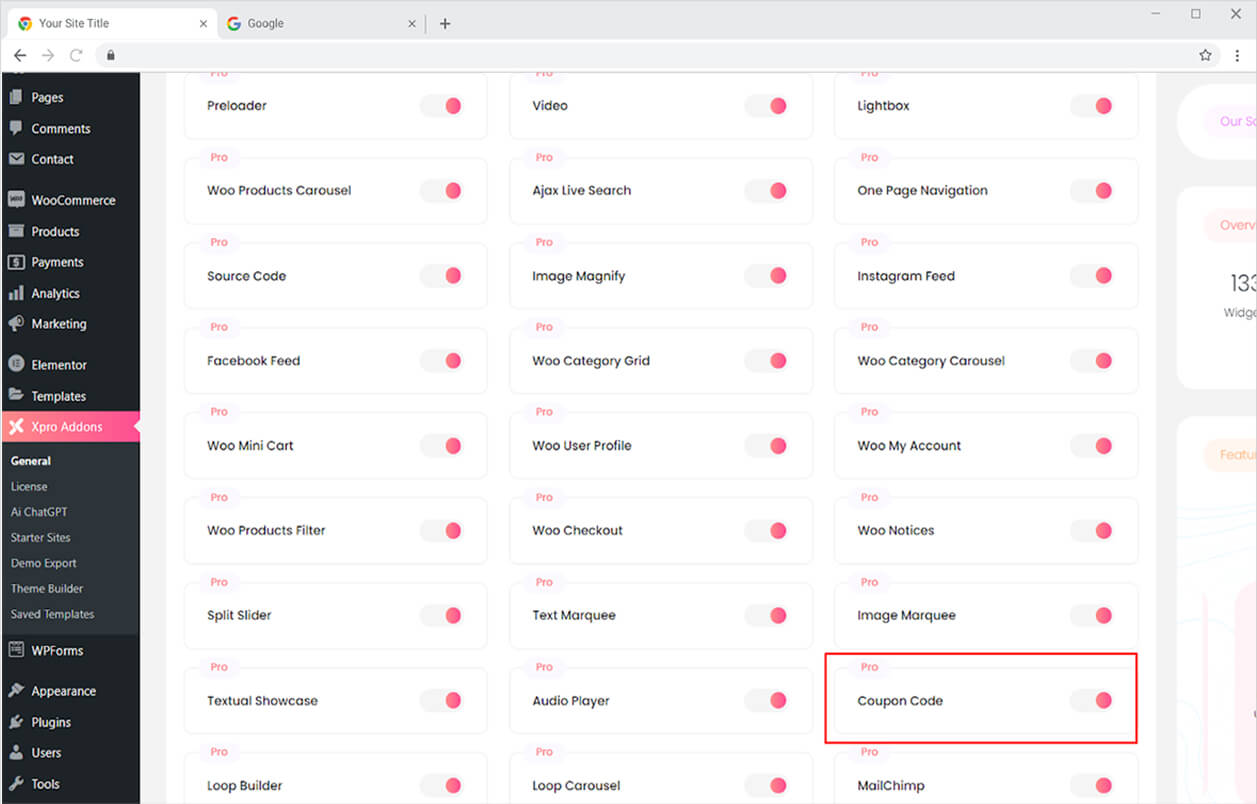
Task: Toggle the Instagram Feed switch
Action: [1092, 276]
